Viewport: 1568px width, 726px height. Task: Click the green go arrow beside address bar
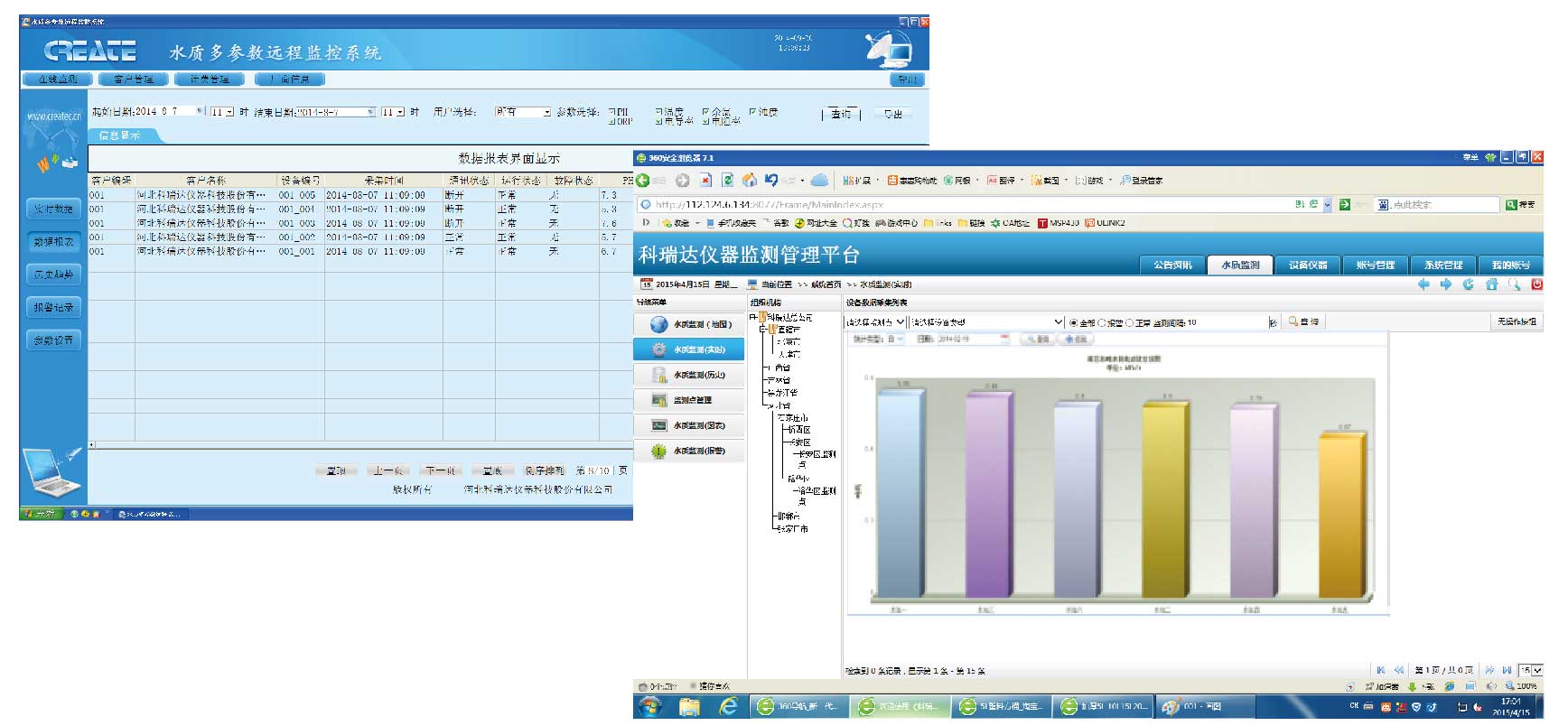pyautogui.click(x=1344, y=205)
